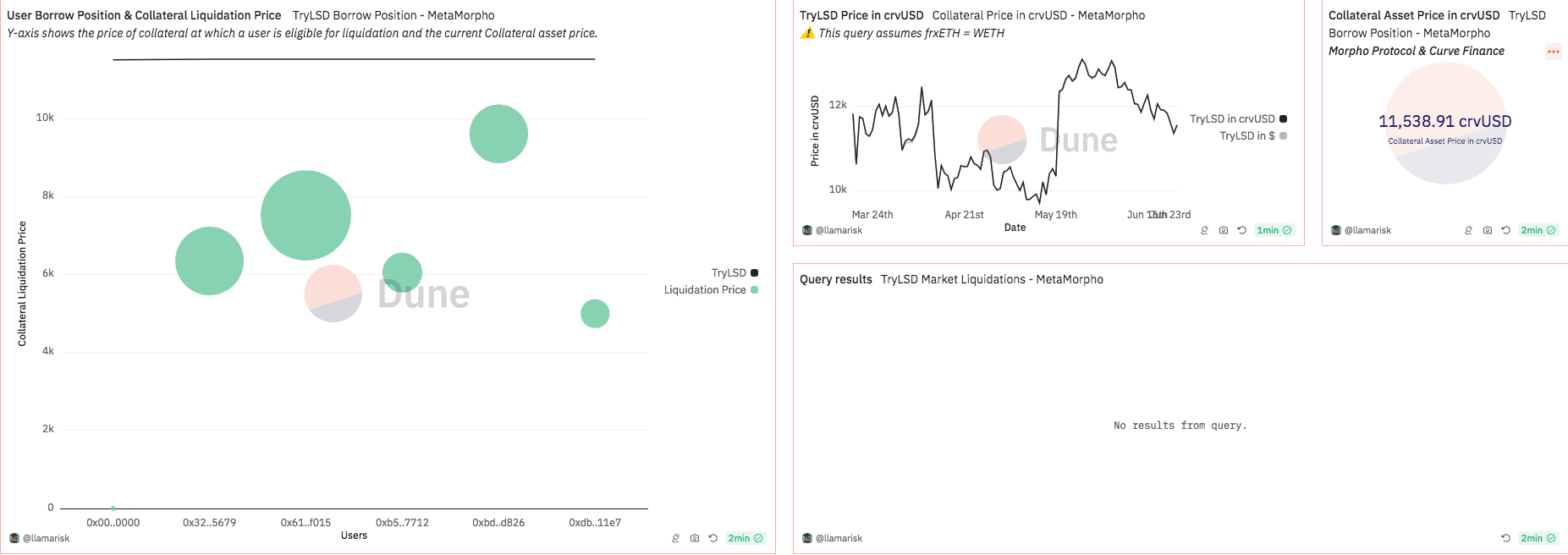Click the plug API icon under the bubble chart
This screenshot has width=1568, height=555.
click(x=675, y=538)
